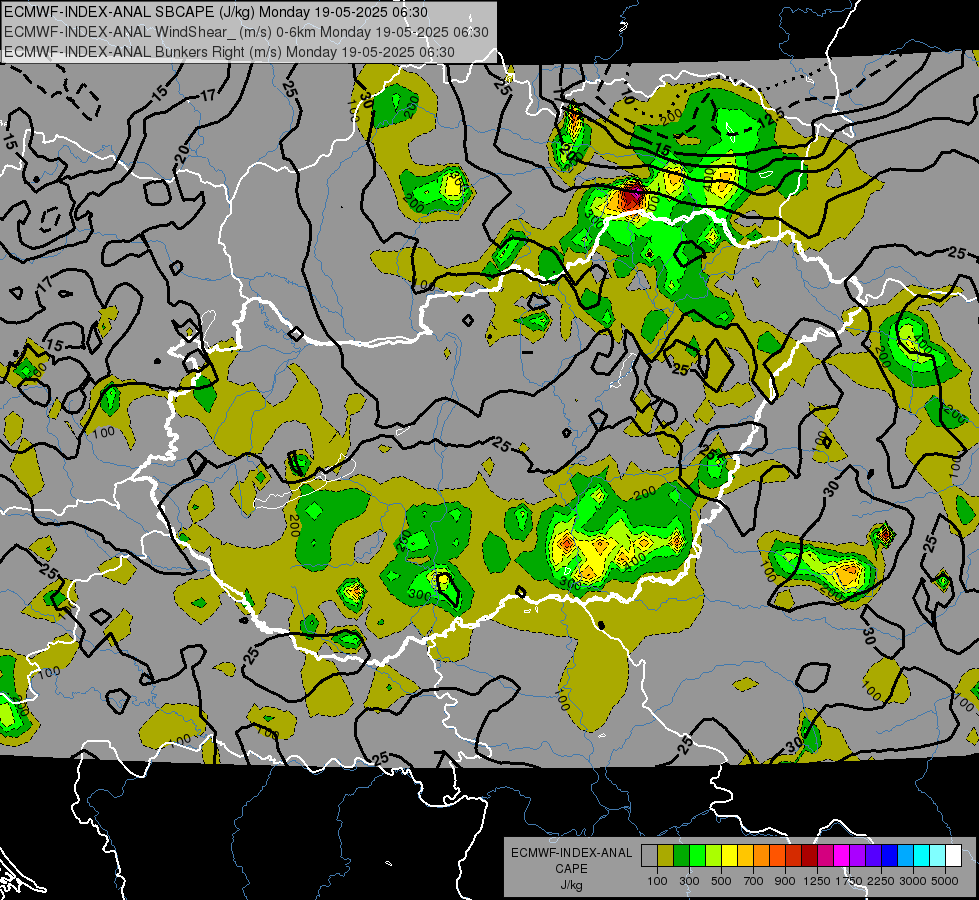Click the Bunkers Right title line

pyautogui.click(x=229, y=52)
